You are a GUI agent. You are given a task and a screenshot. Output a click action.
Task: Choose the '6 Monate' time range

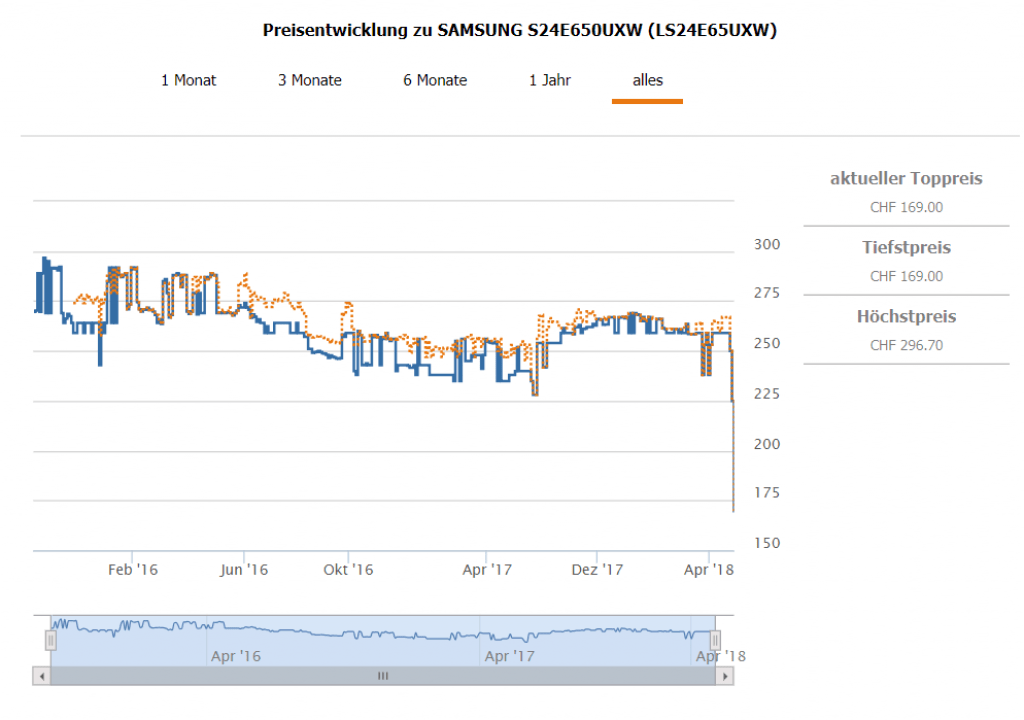435,80
